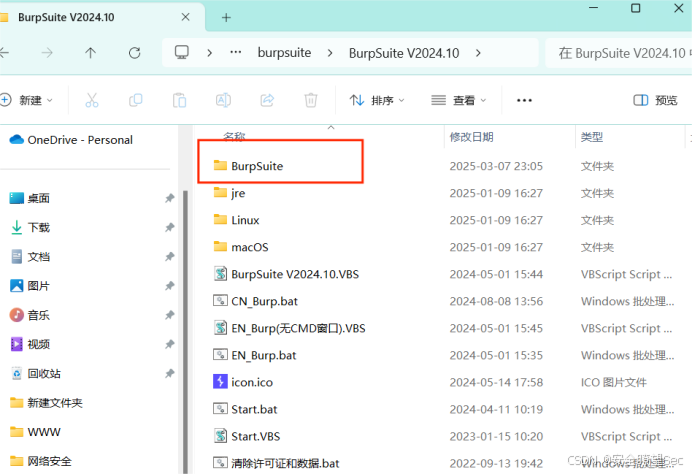The image size is (692, 474).
Task: Click date 2025-03-07 23:05 of BurpSuite
Action: tap(496, 166)
